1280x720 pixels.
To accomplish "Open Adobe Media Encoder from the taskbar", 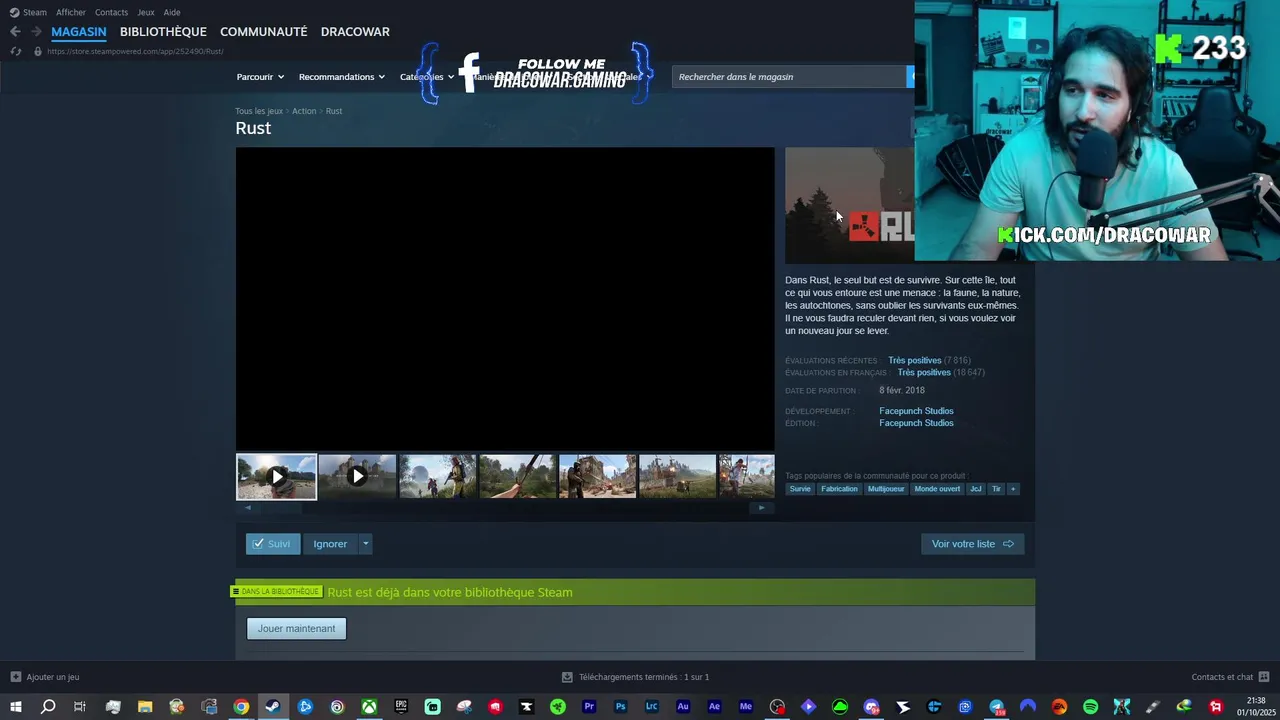I will coord(746,707).
